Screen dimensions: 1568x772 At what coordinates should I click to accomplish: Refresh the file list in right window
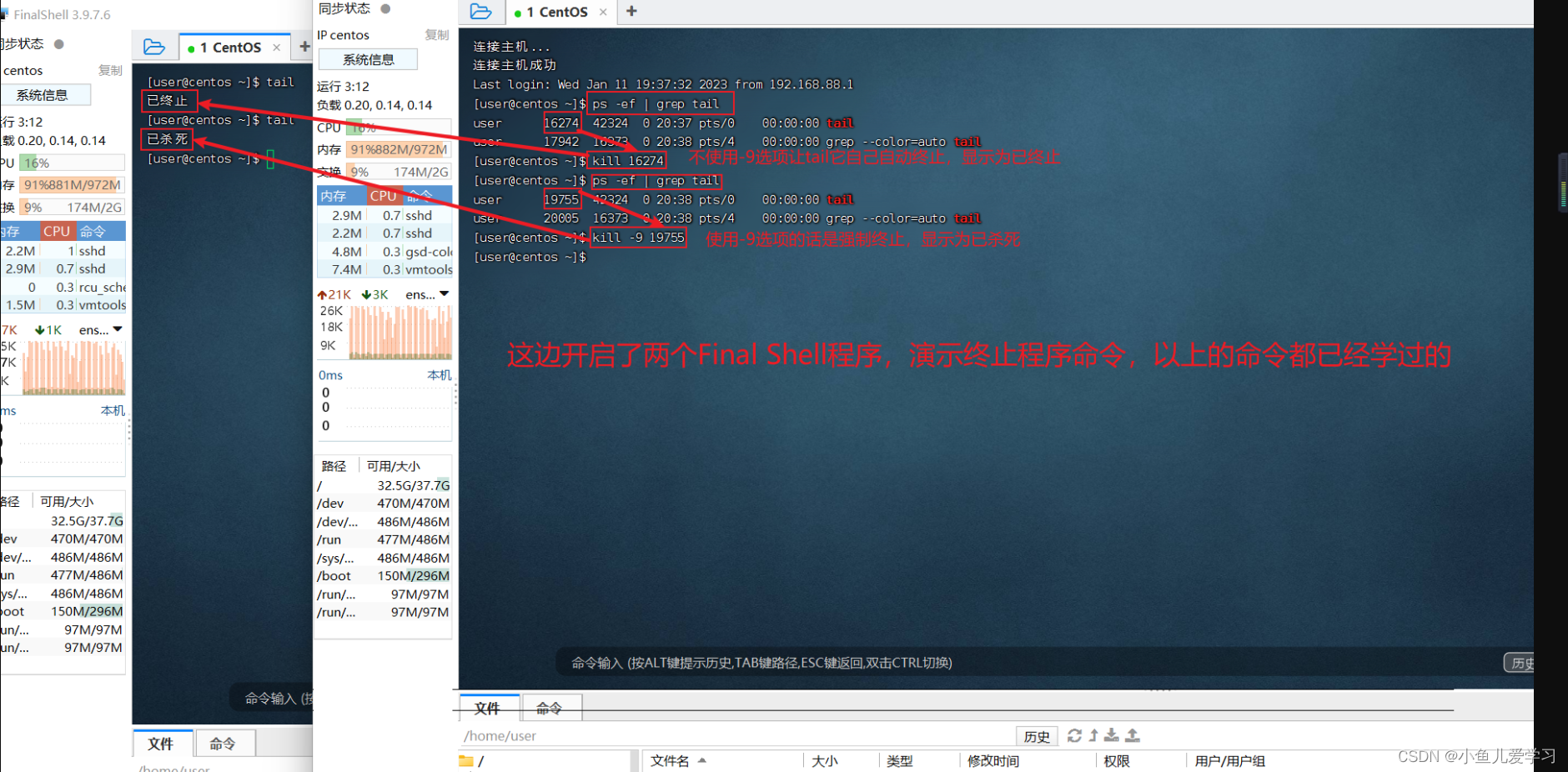click(x=1074, y=735)
